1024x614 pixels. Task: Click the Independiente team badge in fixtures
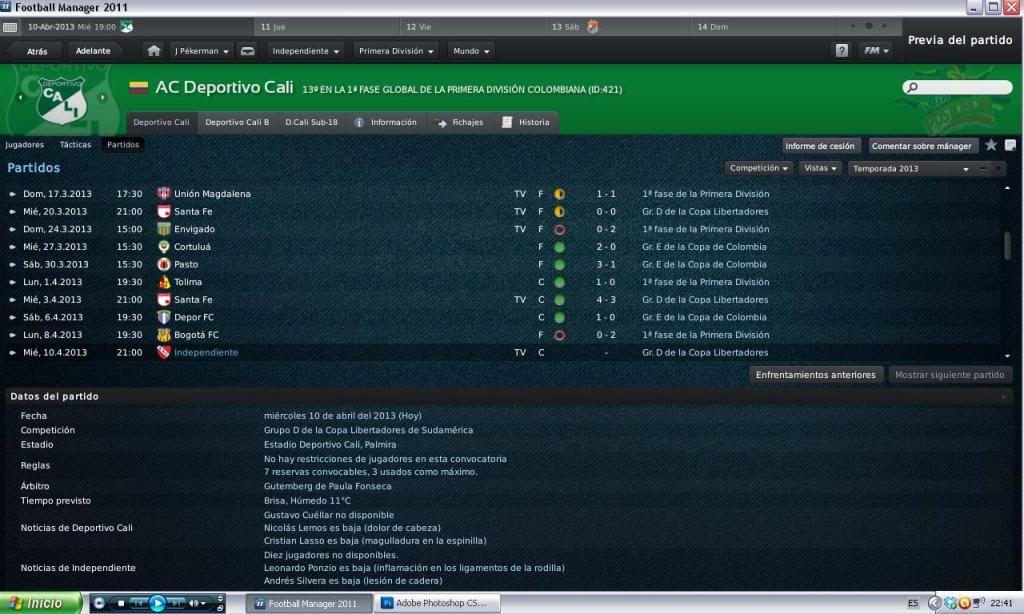pyautogui.click(x=163, y=352)
